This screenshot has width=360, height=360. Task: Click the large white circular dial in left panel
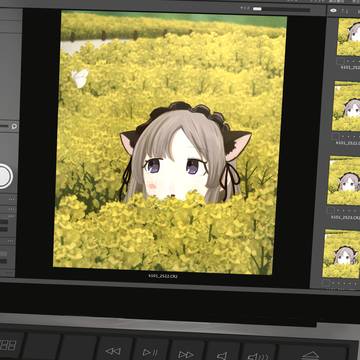tap(4, 176)
